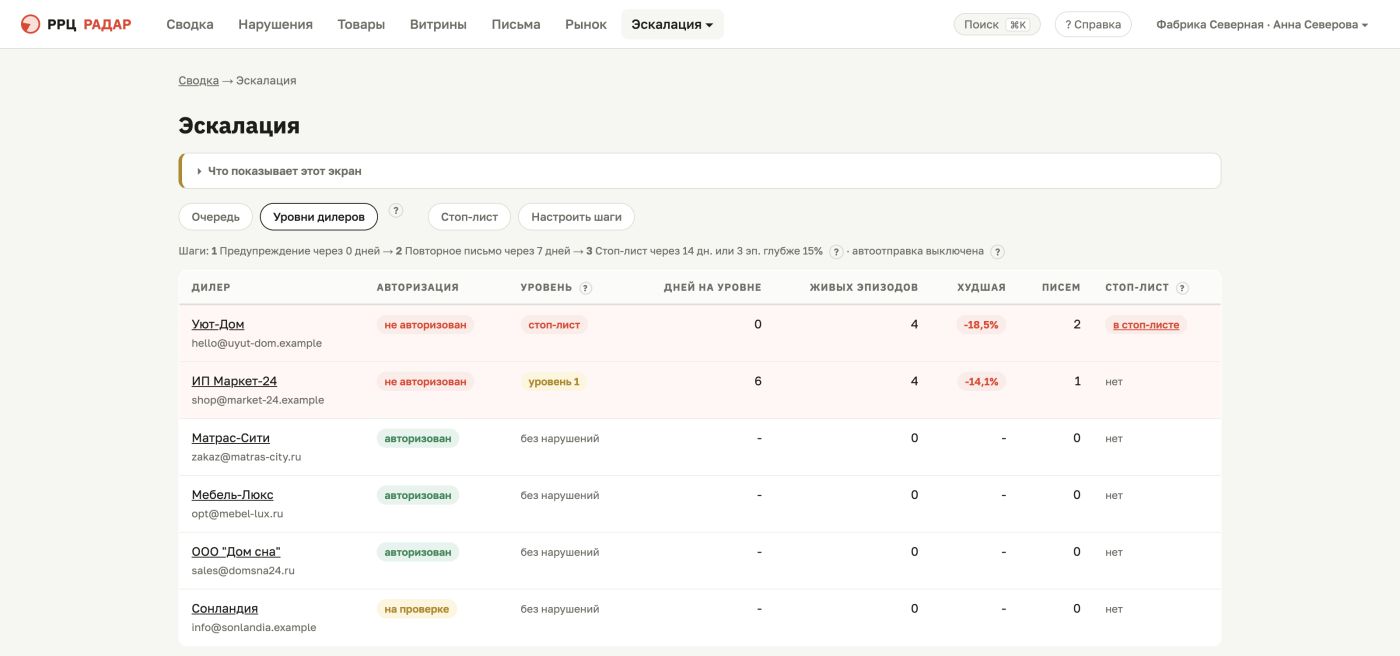Select the Уровни дилеров tab
The image size is (1400, 656).
(x=319, y=217)
